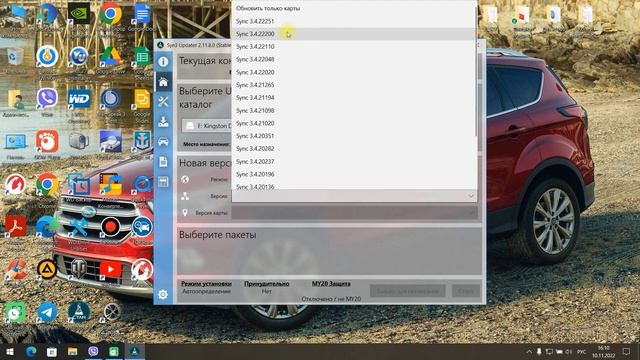Open File Explorer from the taskbar
This screenshot has width=640, height=360.
[x=72, y=351]
